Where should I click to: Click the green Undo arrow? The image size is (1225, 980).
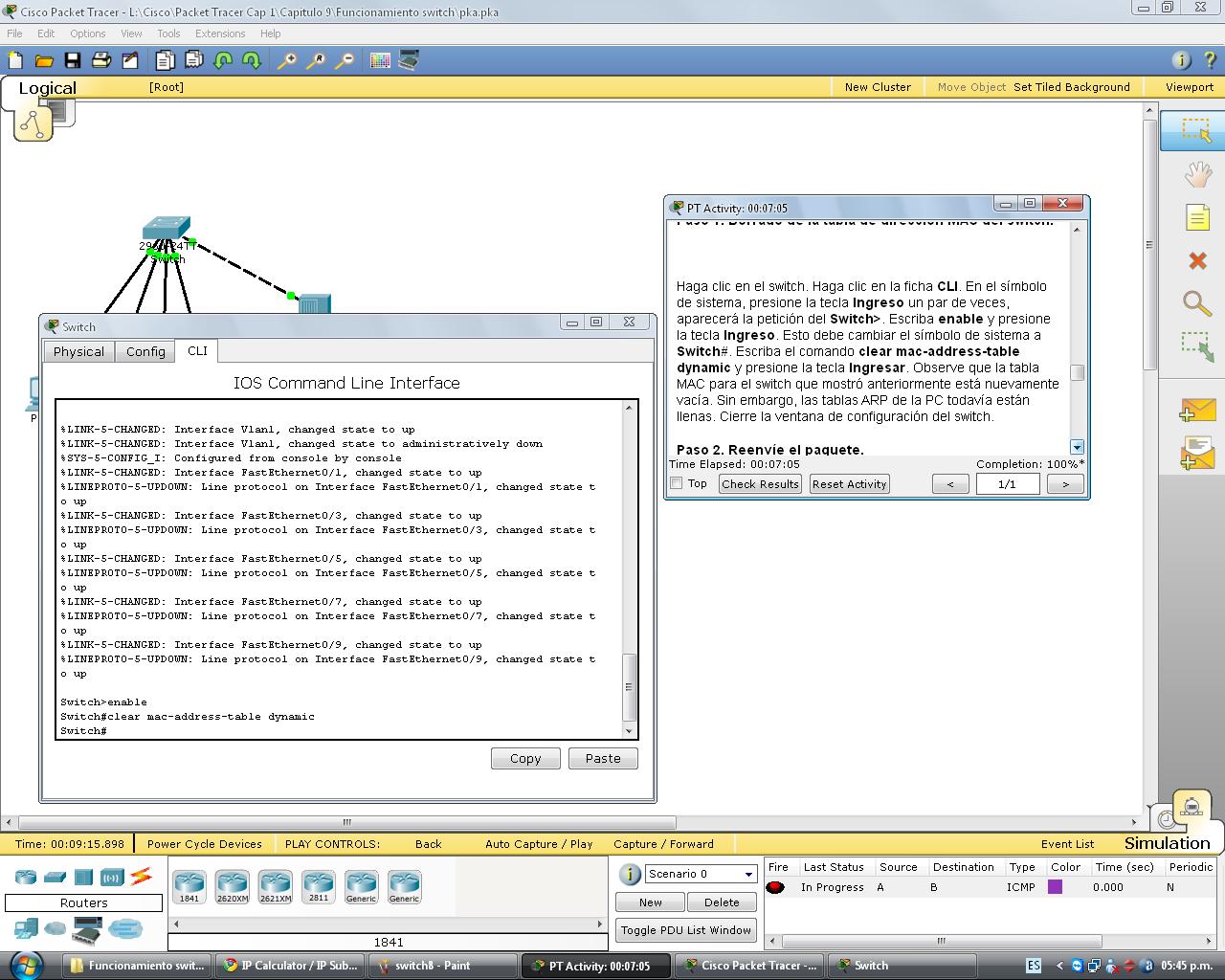coord(223,60)
